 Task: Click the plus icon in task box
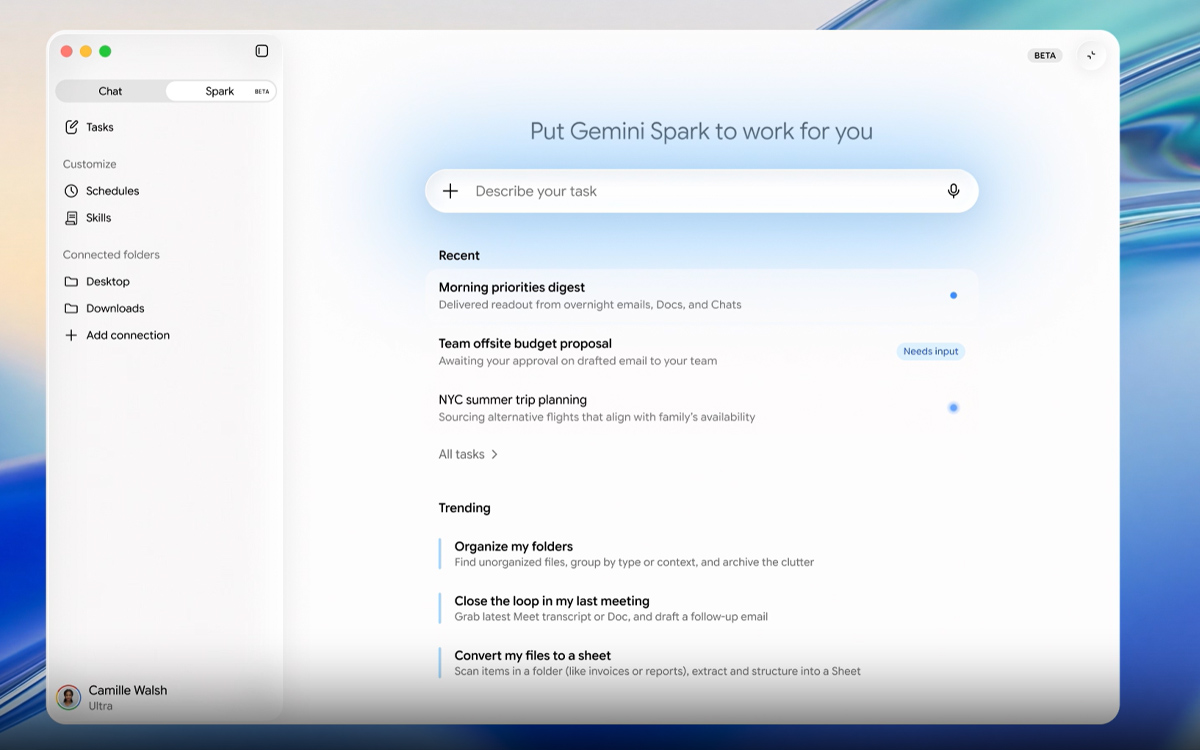click(450, 191)
